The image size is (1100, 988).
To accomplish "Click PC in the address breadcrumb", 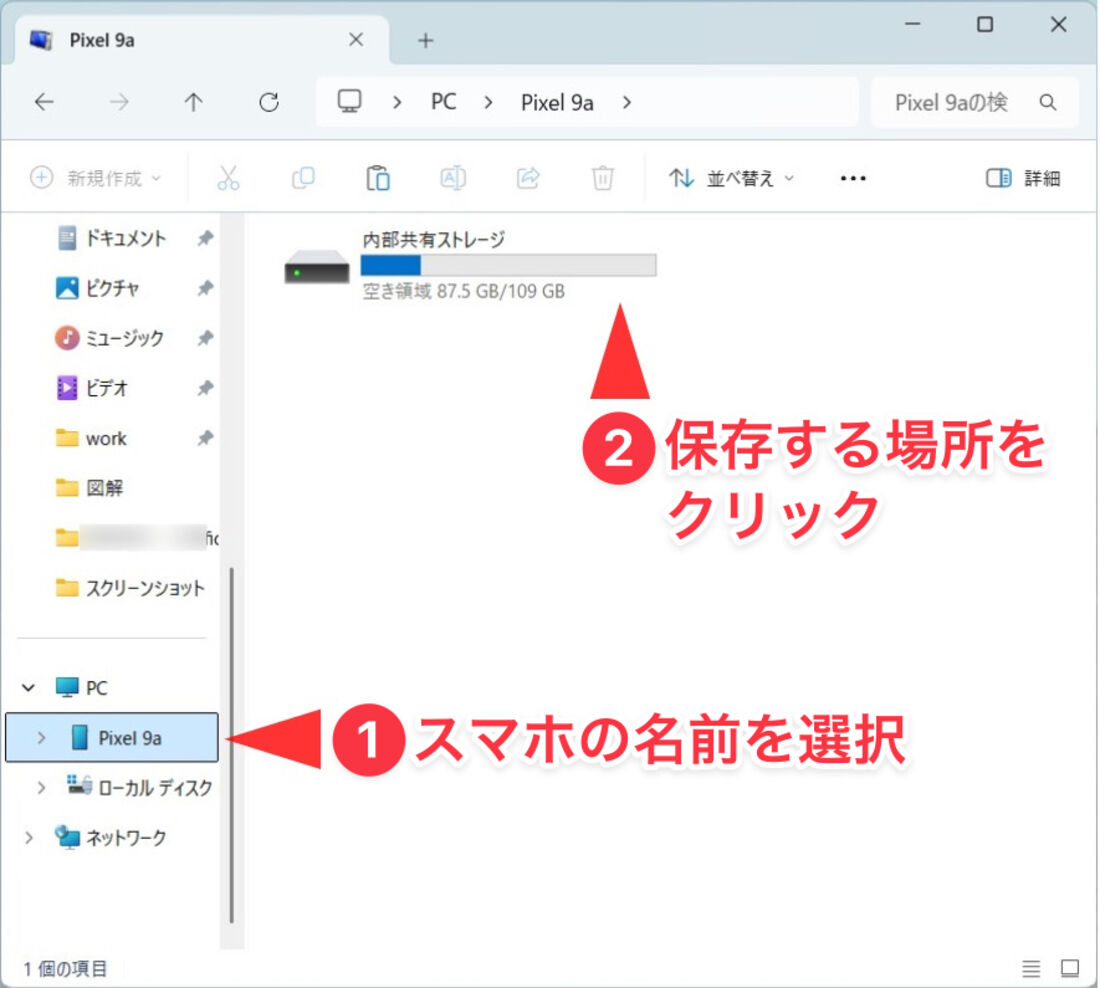I will point(443,102).
